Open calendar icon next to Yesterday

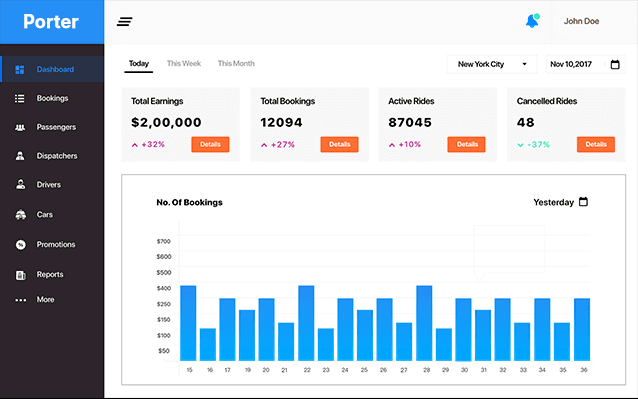583,202
